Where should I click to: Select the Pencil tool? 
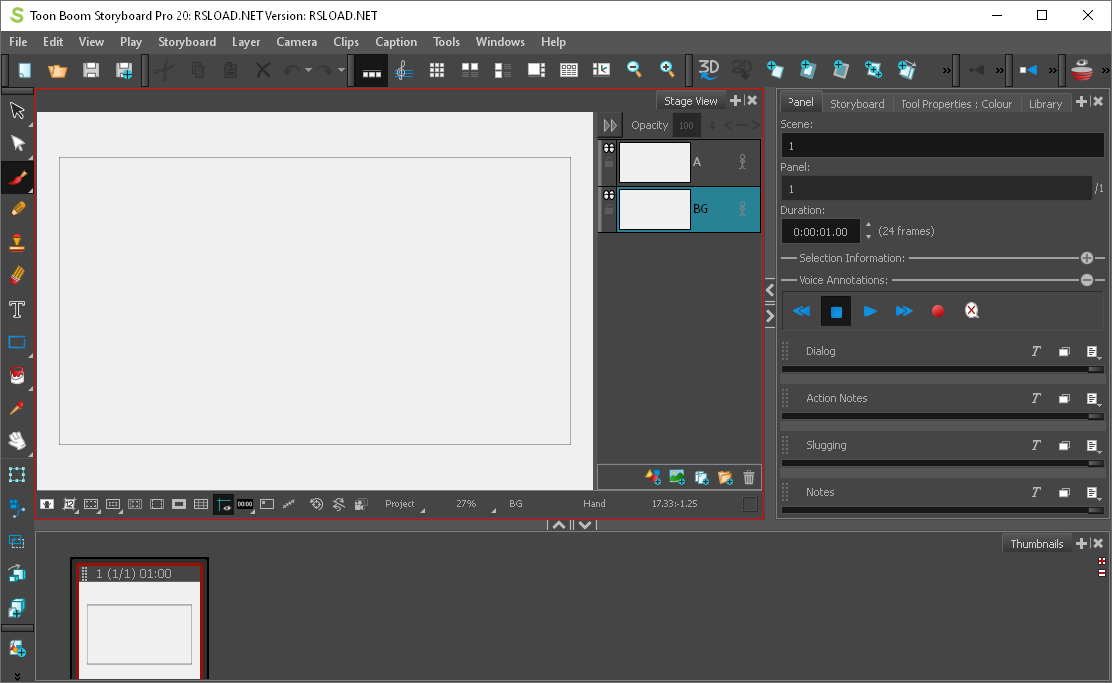pos(17,208)
